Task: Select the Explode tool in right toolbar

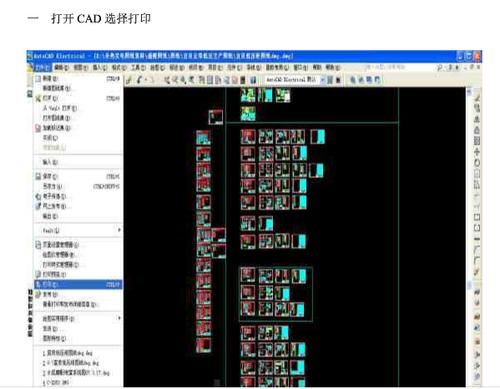Action: (477, 272)
